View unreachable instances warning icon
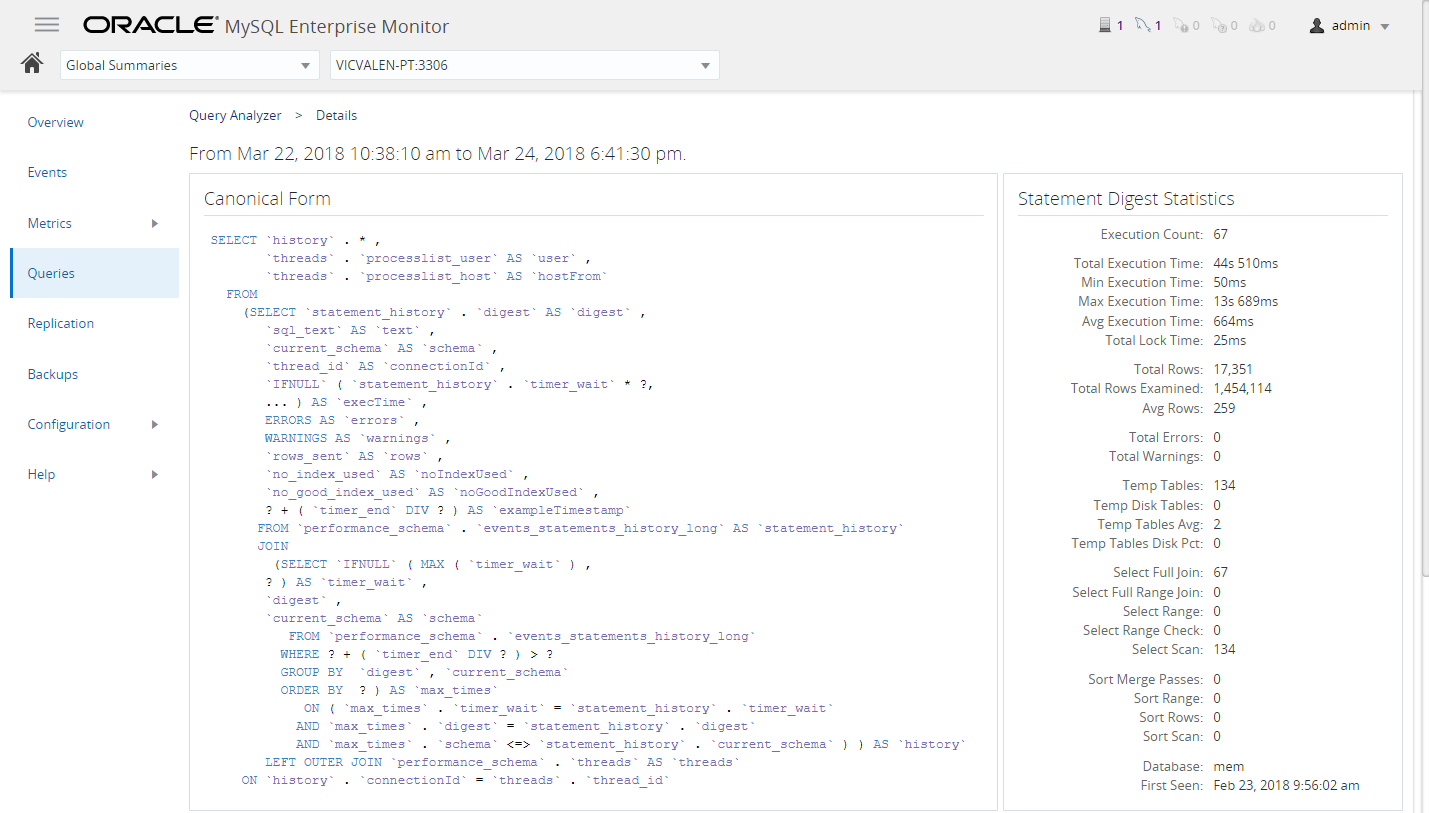Screen dimensions: 1429x813 [x=1182, y=25]
